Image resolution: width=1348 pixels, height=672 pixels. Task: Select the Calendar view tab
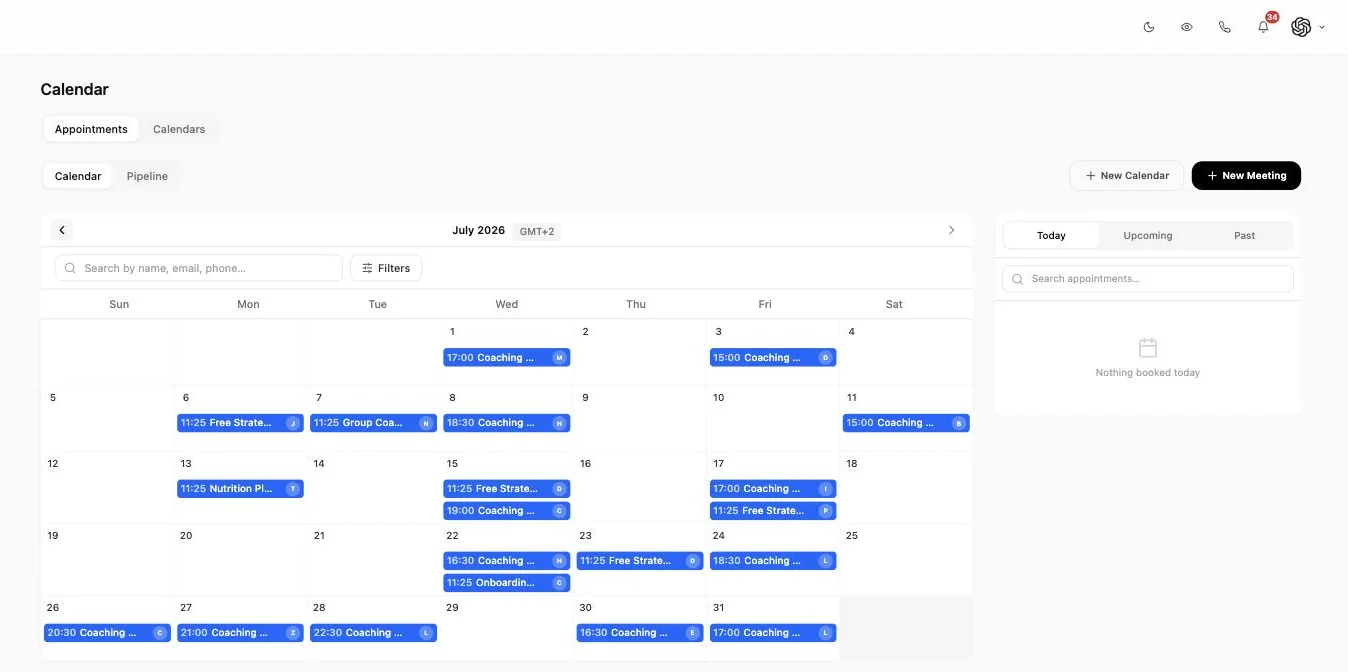click(78, 176)
